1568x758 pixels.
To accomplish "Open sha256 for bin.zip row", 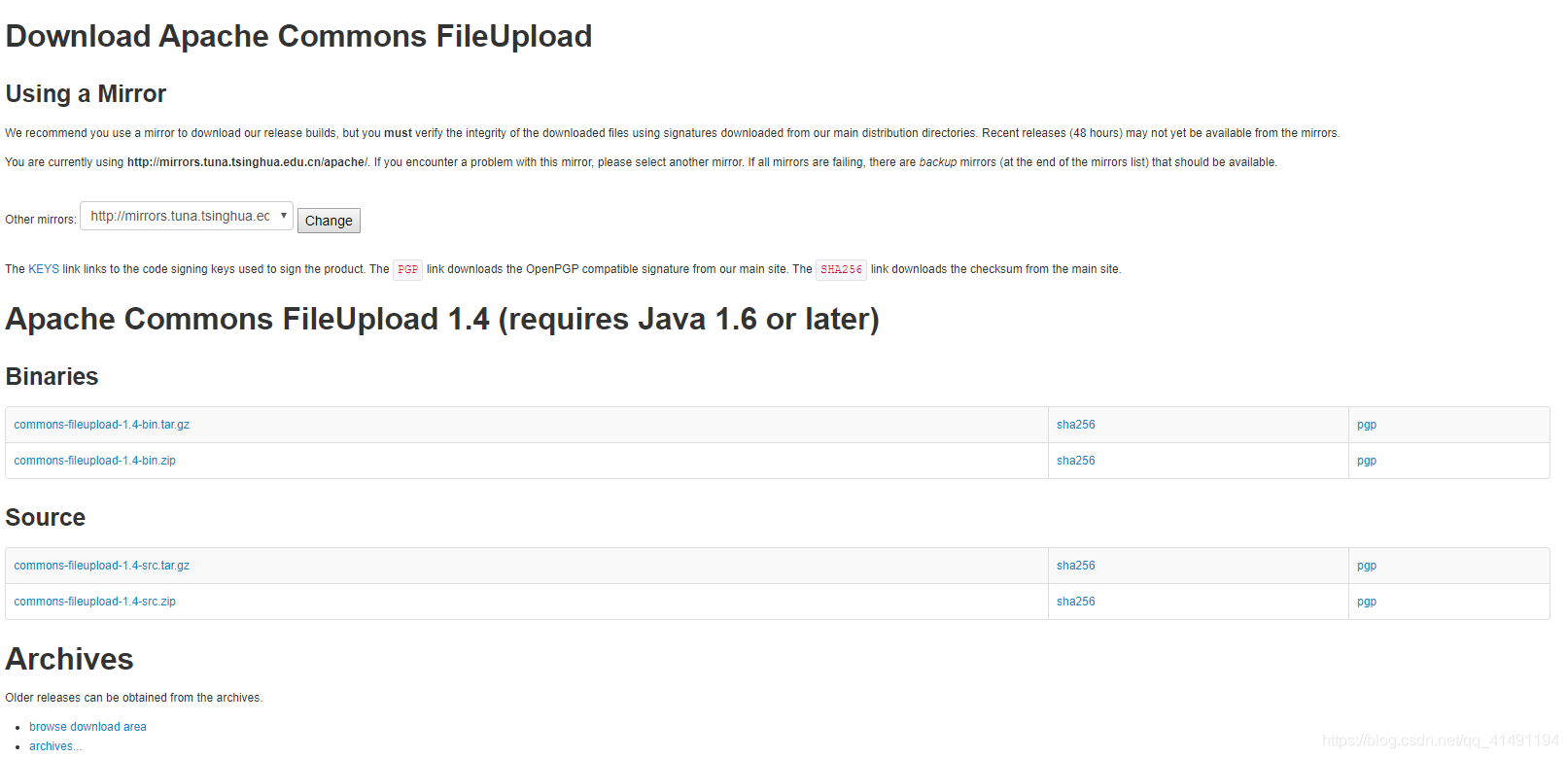I will coord(1076,461).
